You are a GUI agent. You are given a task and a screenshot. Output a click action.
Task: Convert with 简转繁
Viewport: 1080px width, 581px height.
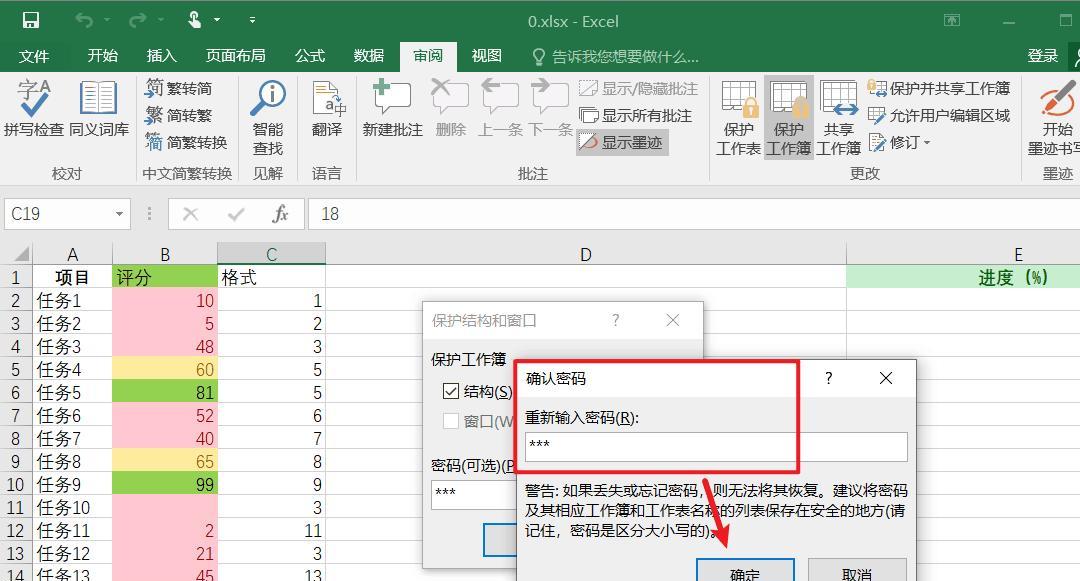point(178,115)
